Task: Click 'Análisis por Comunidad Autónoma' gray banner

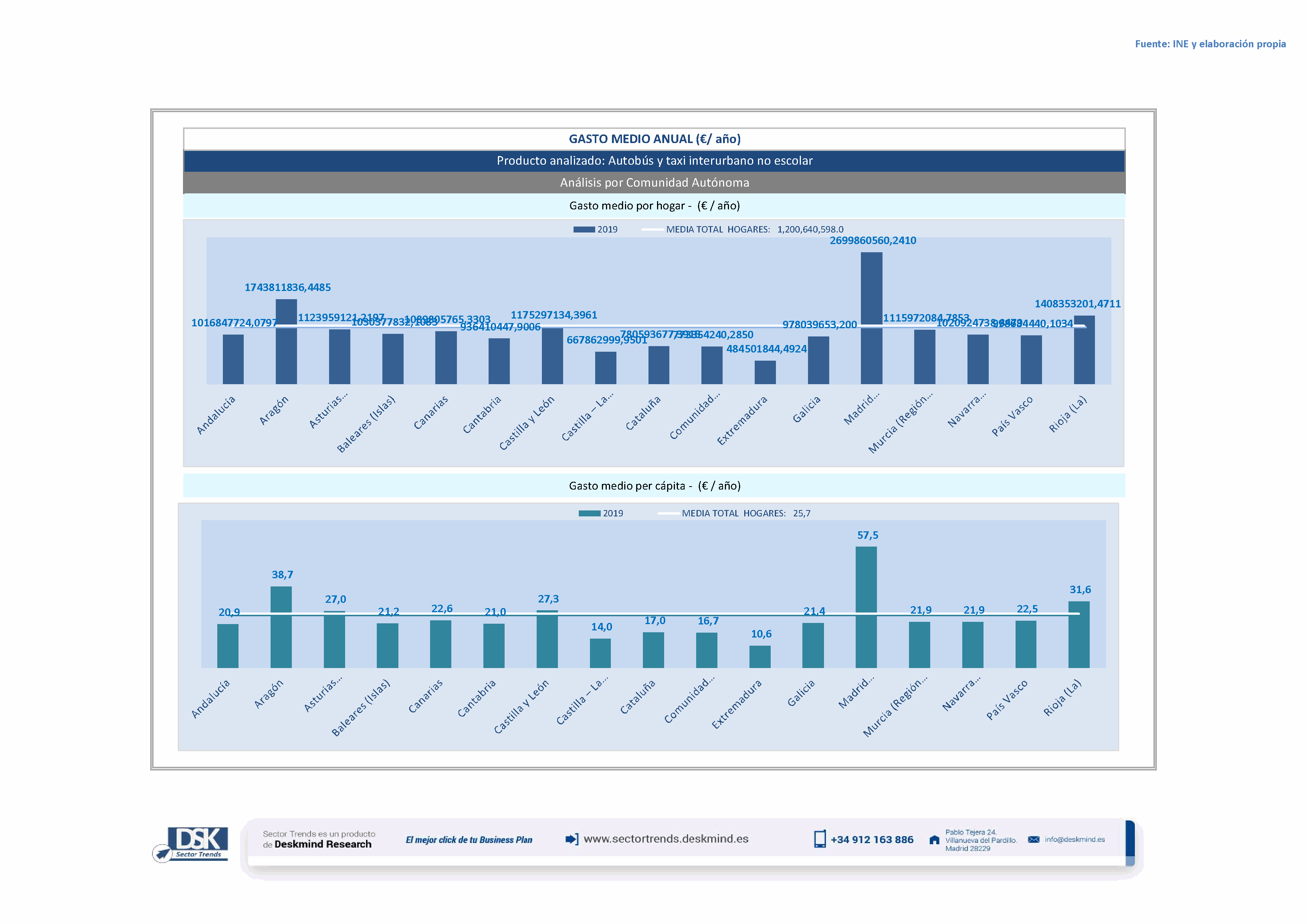Action: point(654,183)
